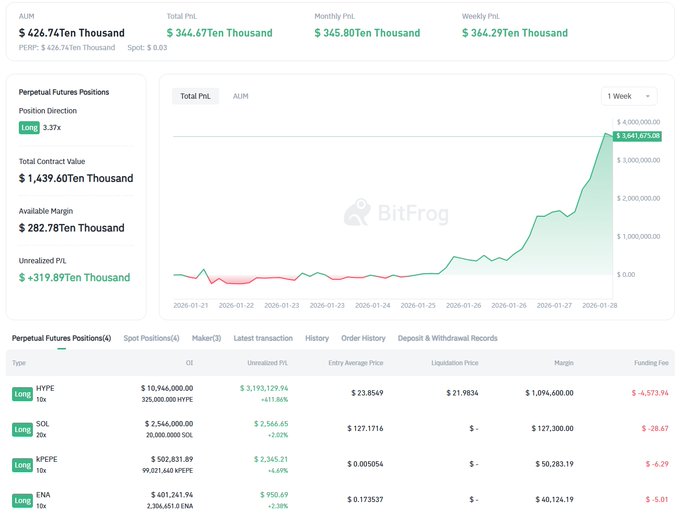
Task: Open the History tab
Action: pyautogui.click(x=317, y=338)
